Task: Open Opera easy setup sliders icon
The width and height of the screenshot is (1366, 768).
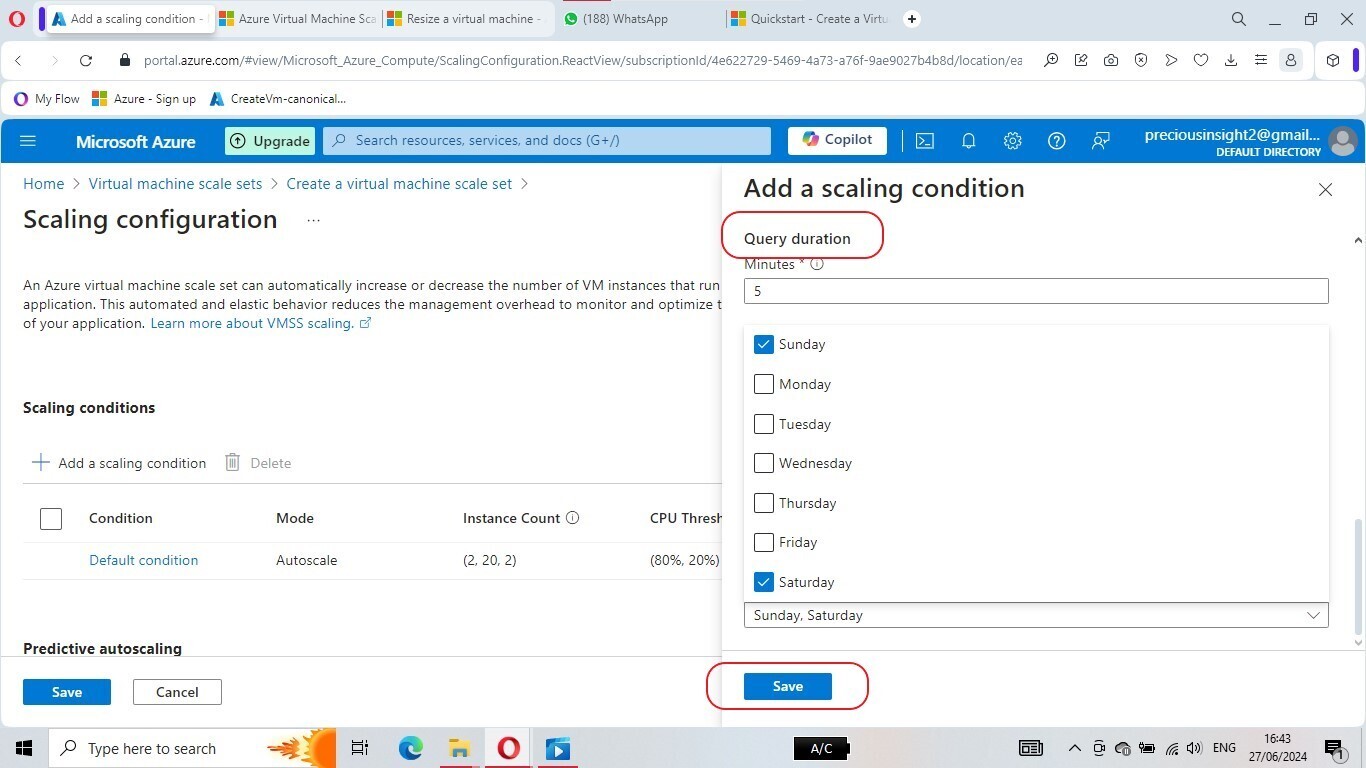Action: [x=1261, y=60]
